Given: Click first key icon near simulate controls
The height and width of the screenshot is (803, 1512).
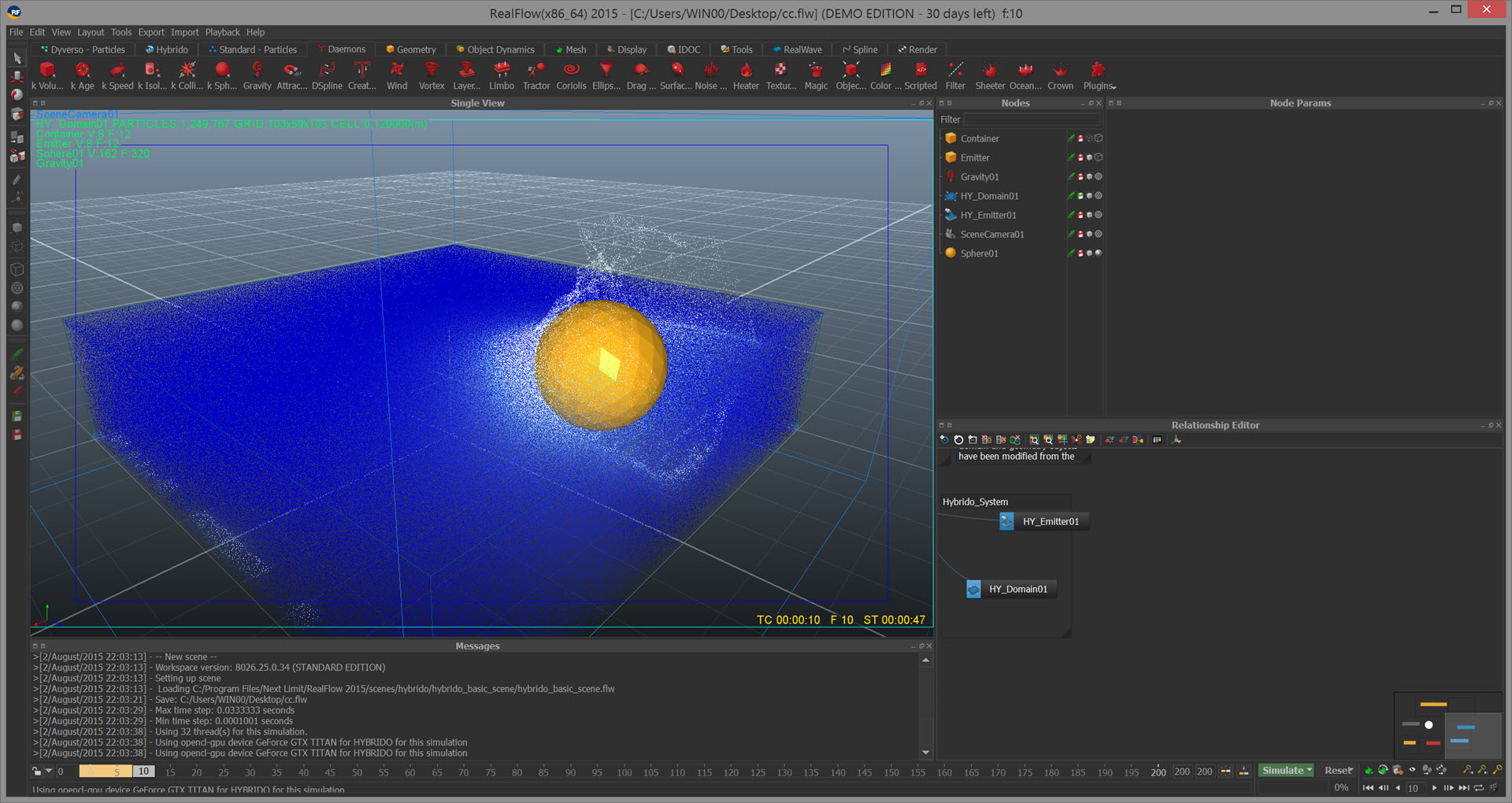Looking at the screenshot, I should pos(1468,770).
